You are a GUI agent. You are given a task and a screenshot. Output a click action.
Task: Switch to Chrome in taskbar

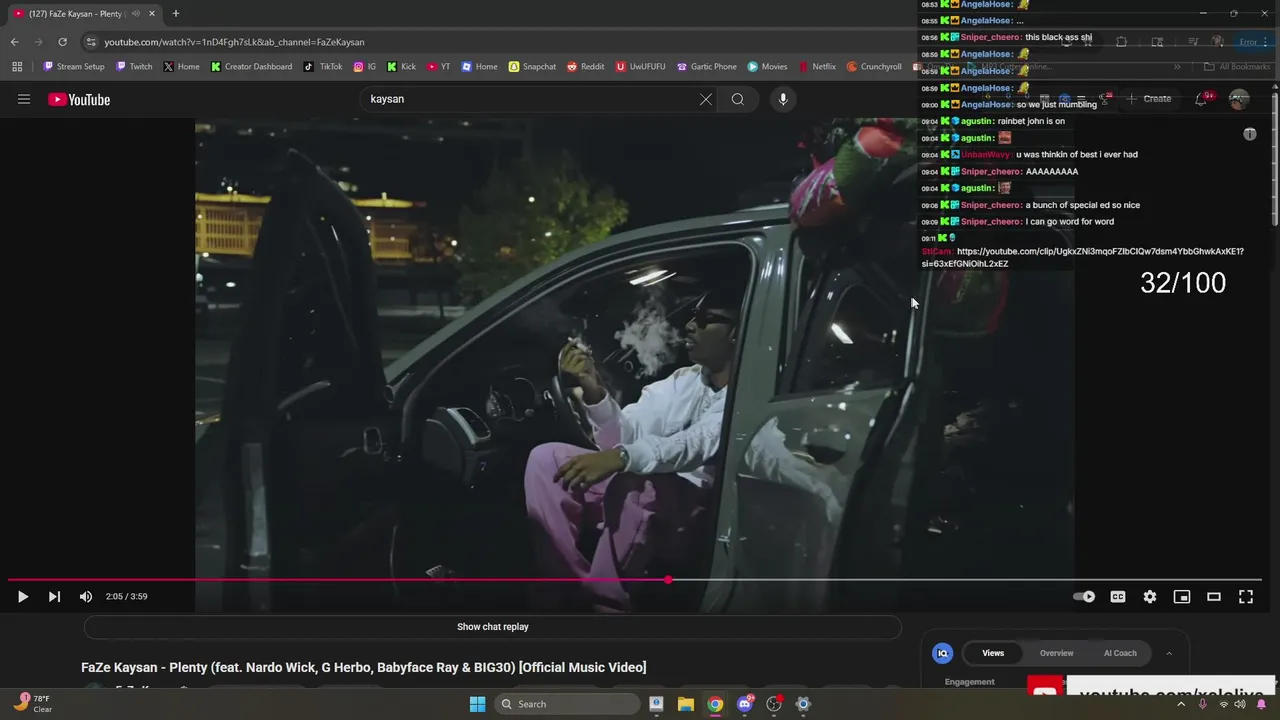[715, 704]
